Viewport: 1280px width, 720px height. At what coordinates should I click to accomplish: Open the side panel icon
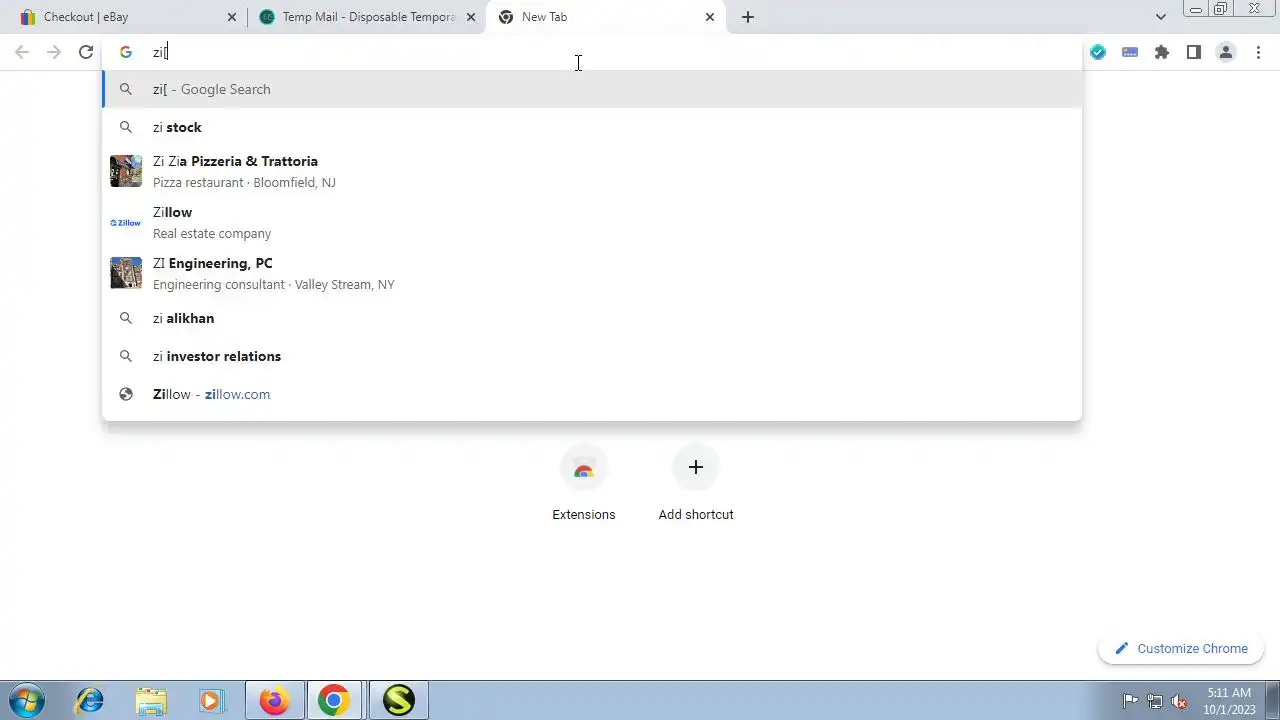click(x=1194, y=52)
